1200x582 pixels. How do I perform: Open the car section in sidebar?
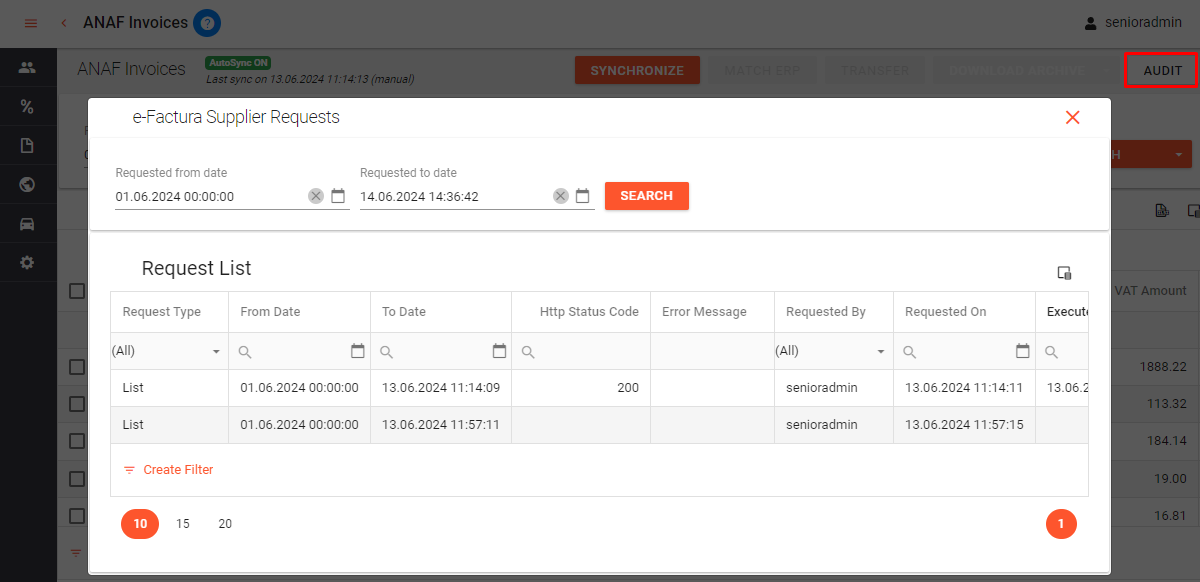point(27,224)
